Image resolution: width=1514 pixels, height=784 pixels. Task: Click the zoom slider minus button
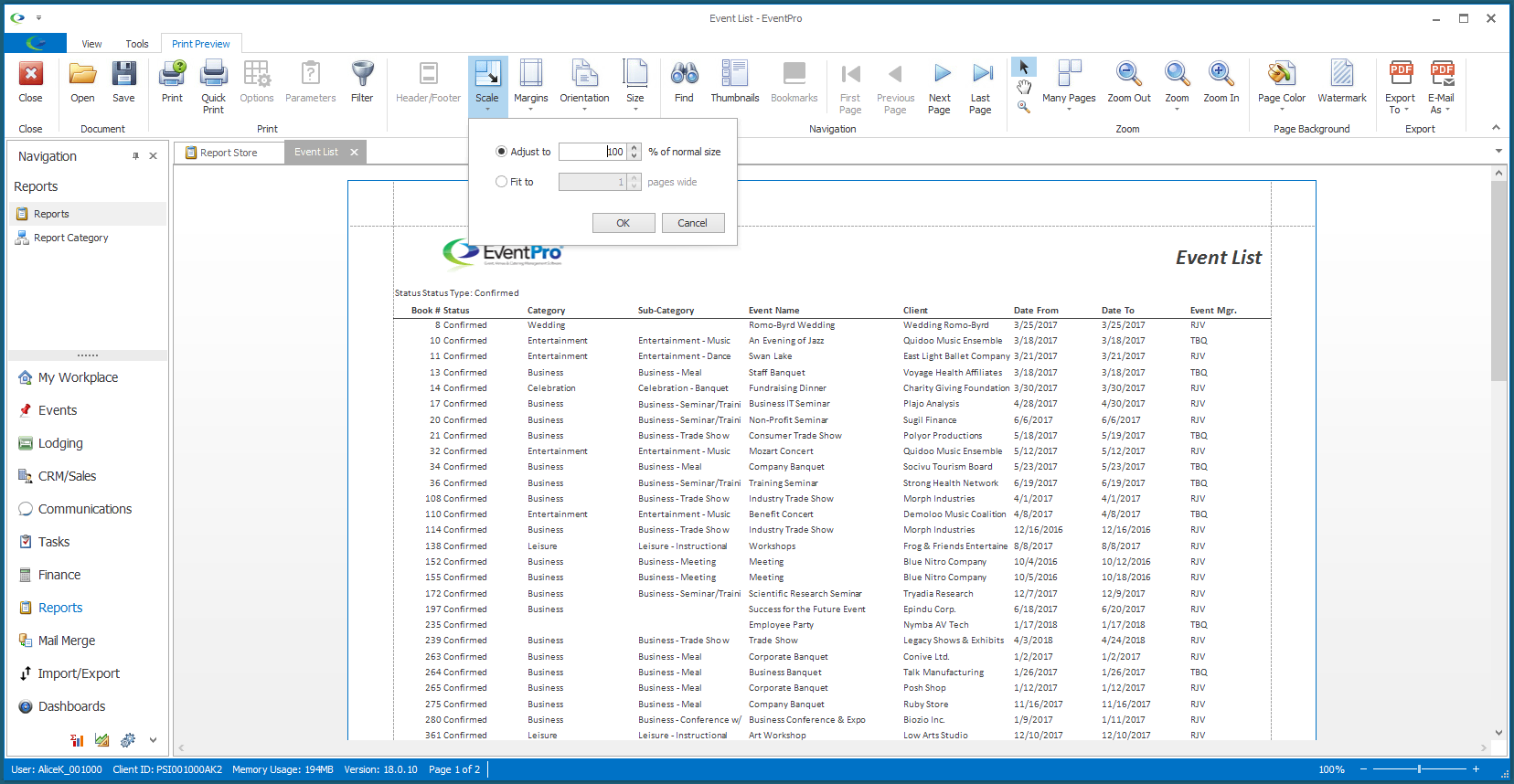pos(1362,769)
